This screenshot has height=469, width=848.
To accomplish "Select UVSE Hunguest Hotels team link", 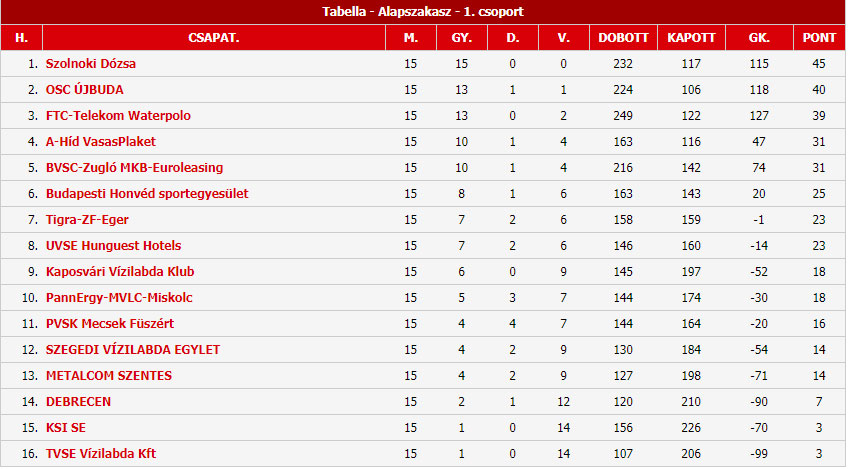I will tap(114, 246).
